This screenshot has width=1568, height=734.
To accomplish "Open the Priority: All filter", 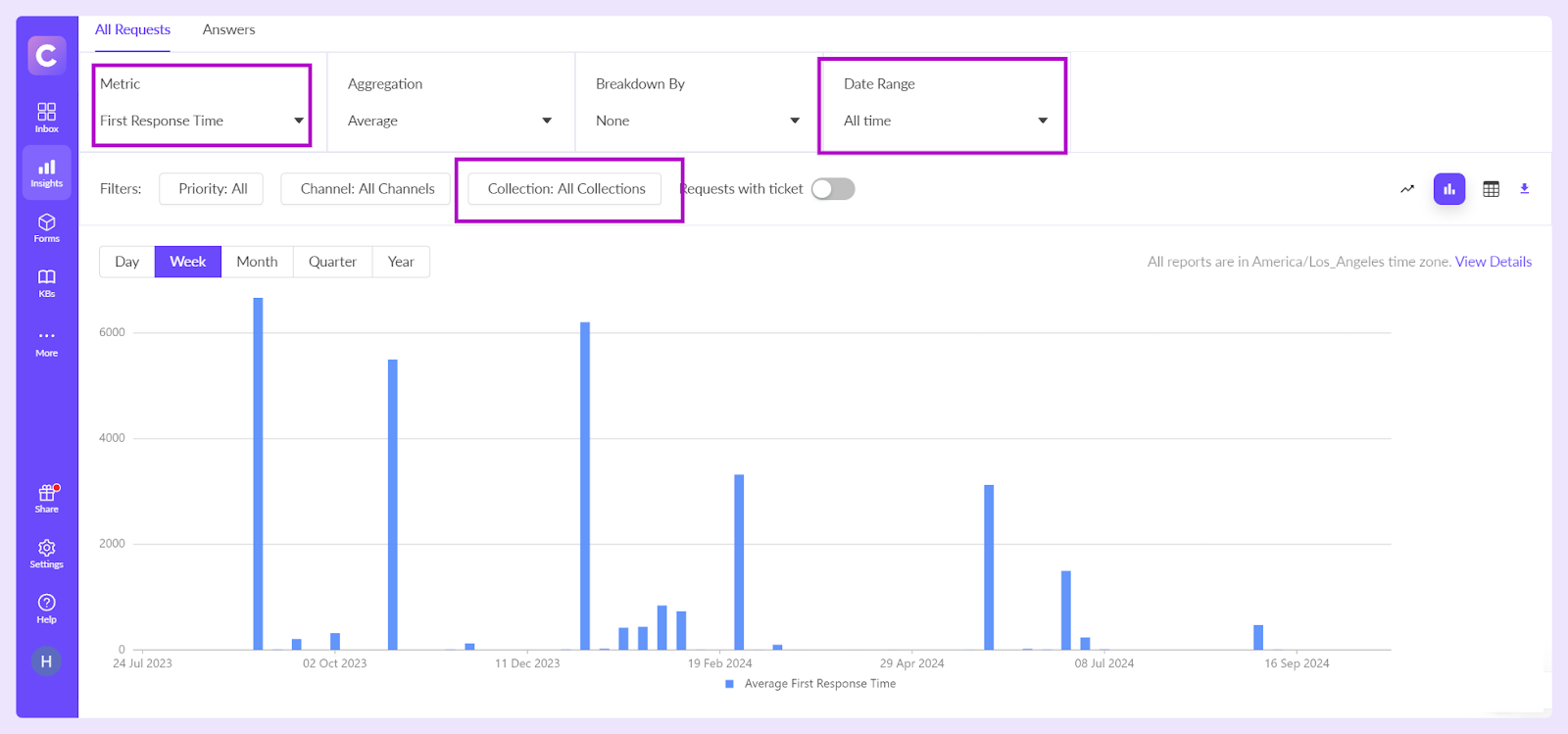I will click(212, 189).
